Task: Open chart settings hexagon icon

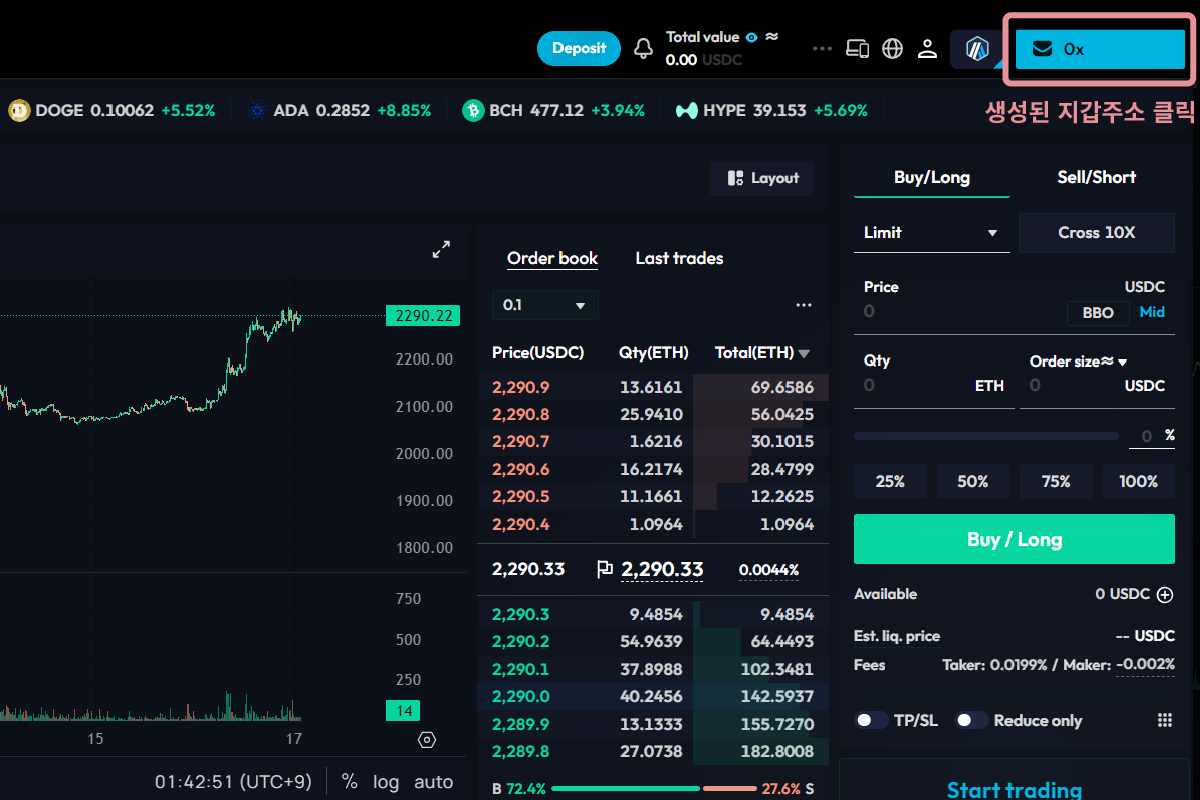Action: coord(427,740)
